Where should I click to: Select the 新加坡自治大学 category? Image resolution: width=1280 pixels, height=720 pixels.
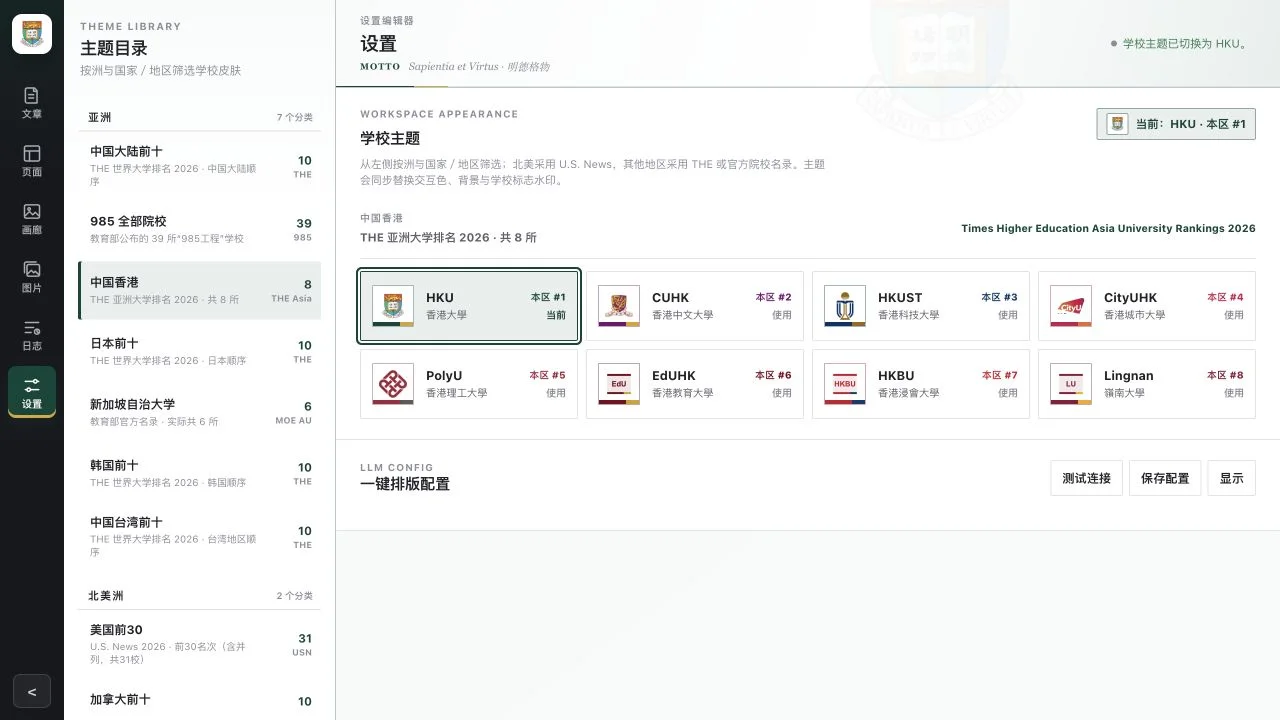pos(200,412)
